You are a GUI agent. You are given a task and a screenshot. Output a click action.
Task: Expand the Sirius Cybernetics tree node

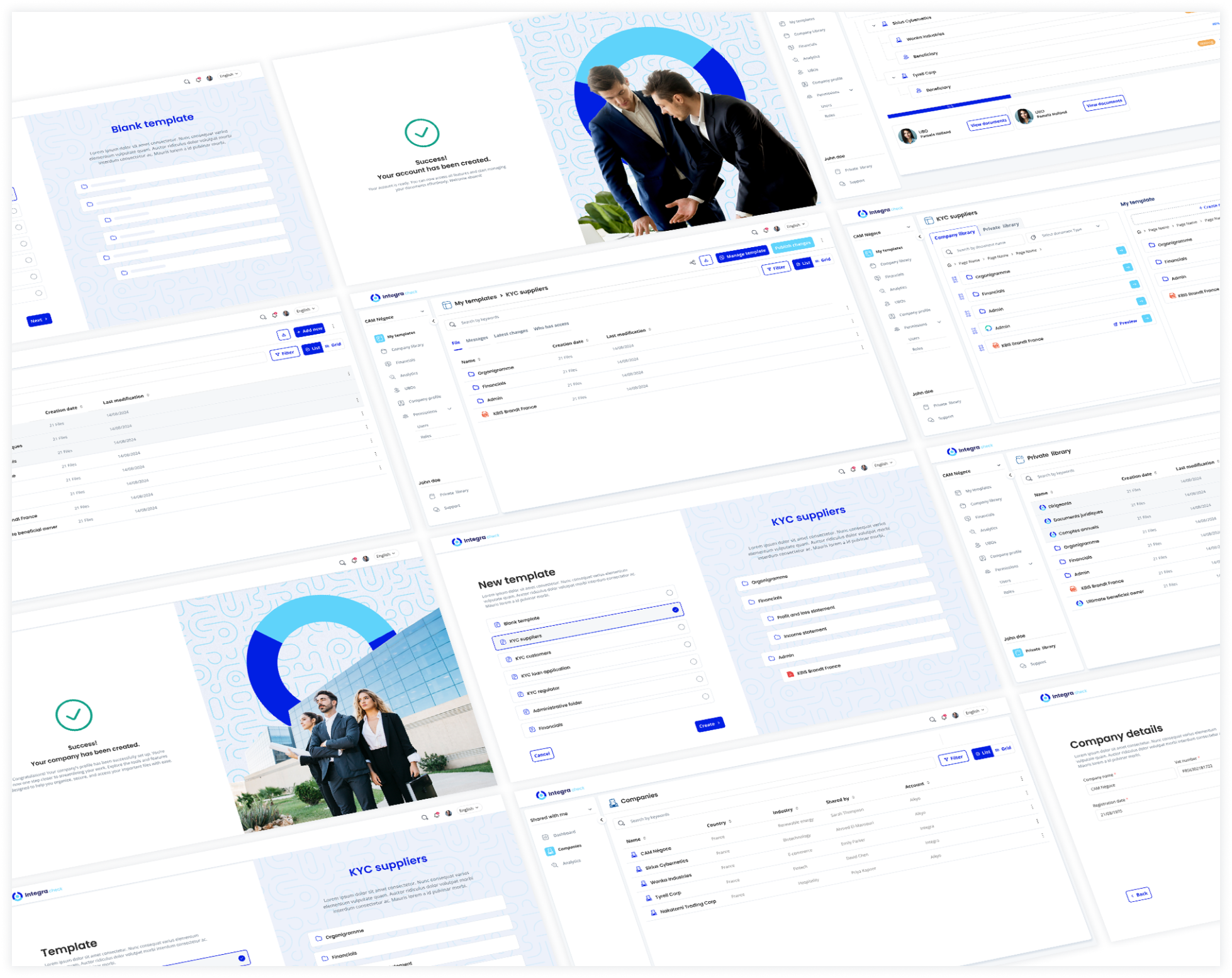click(x=873, y=26)
